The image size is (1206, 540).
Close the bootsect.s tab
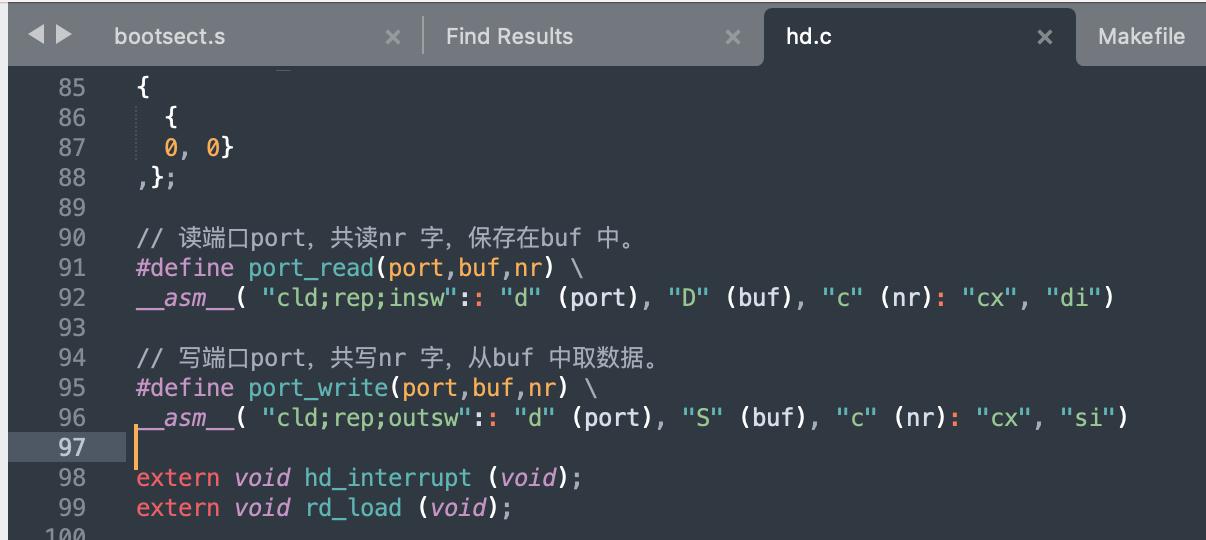click(393, 37)
